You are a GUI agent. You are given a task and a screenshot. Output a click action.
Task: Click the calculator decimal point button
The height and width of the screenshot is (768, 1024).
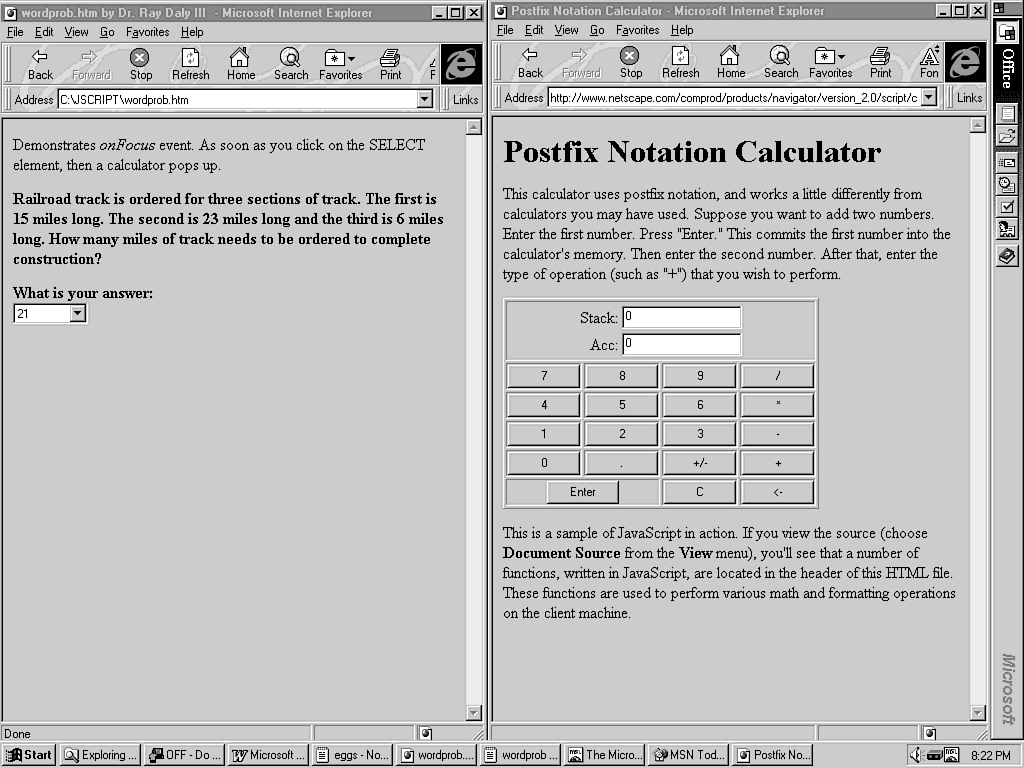click(x=622, y=463)
